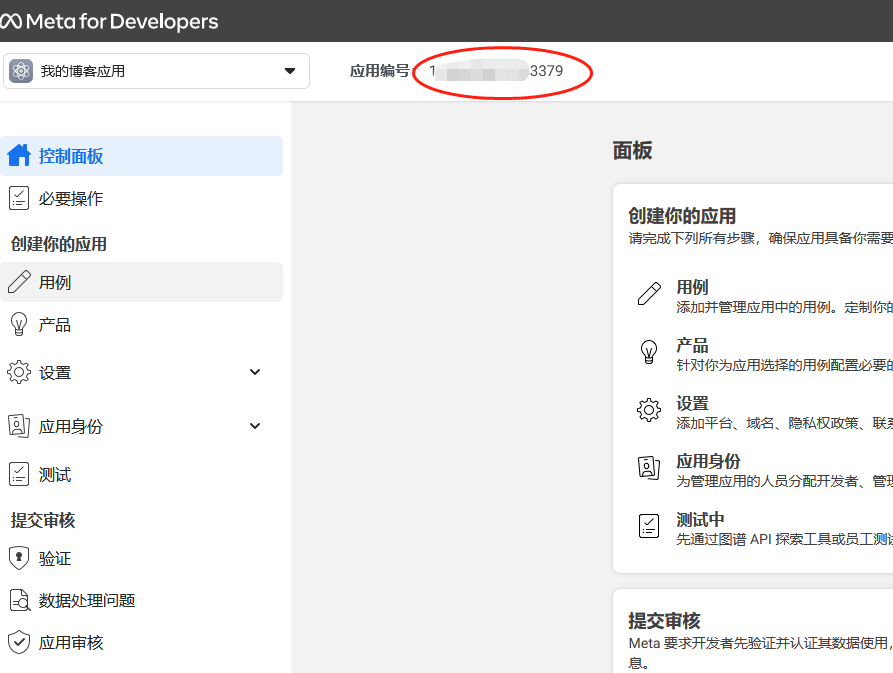This screenshot has width=893, height=673.
Task: Click the checklist icon beside 必要操作
Action: pyautogui.click(x=19, y=199)
